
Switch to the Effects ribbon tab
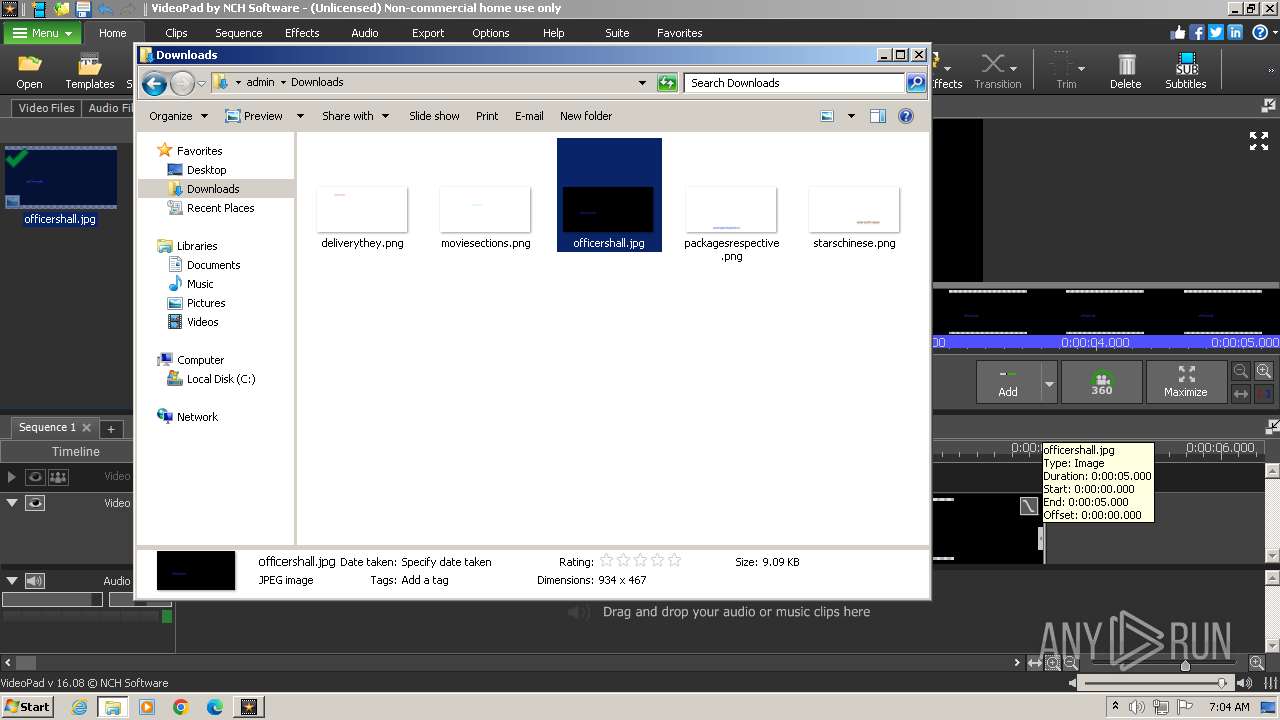[x=302, y=33]
